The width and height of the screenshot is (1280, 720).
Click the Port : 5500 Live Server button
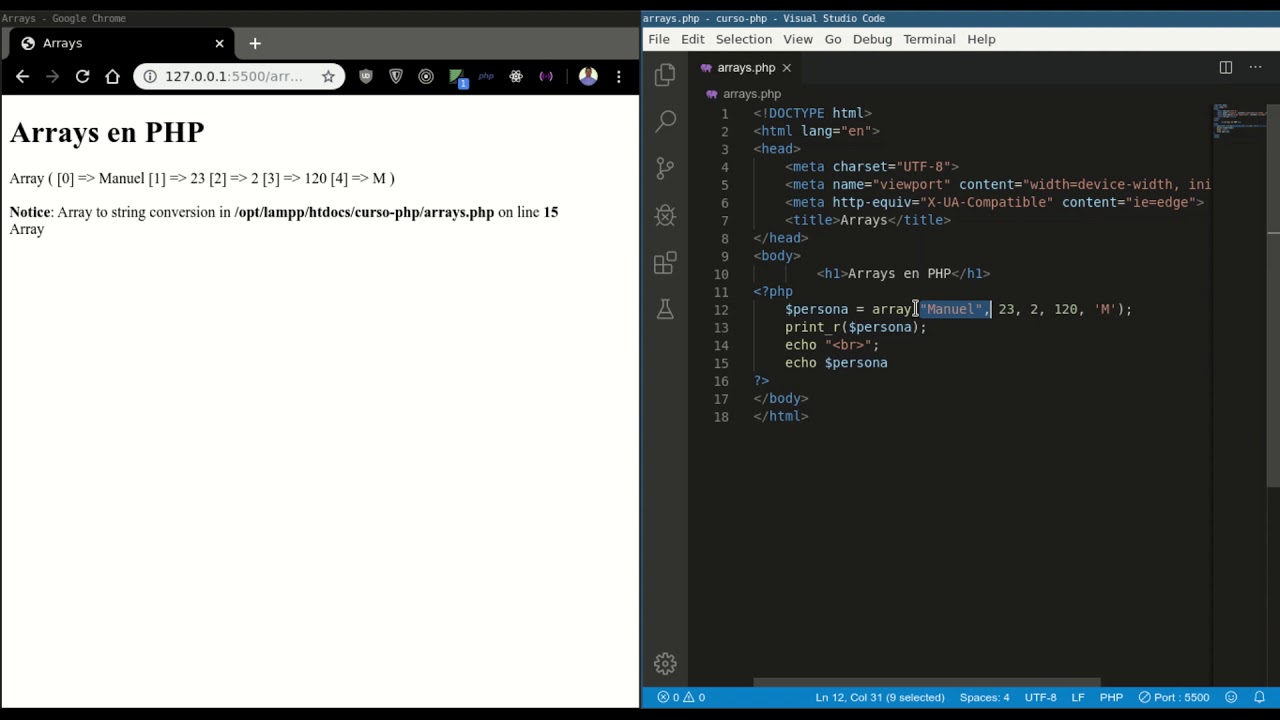1174,697
